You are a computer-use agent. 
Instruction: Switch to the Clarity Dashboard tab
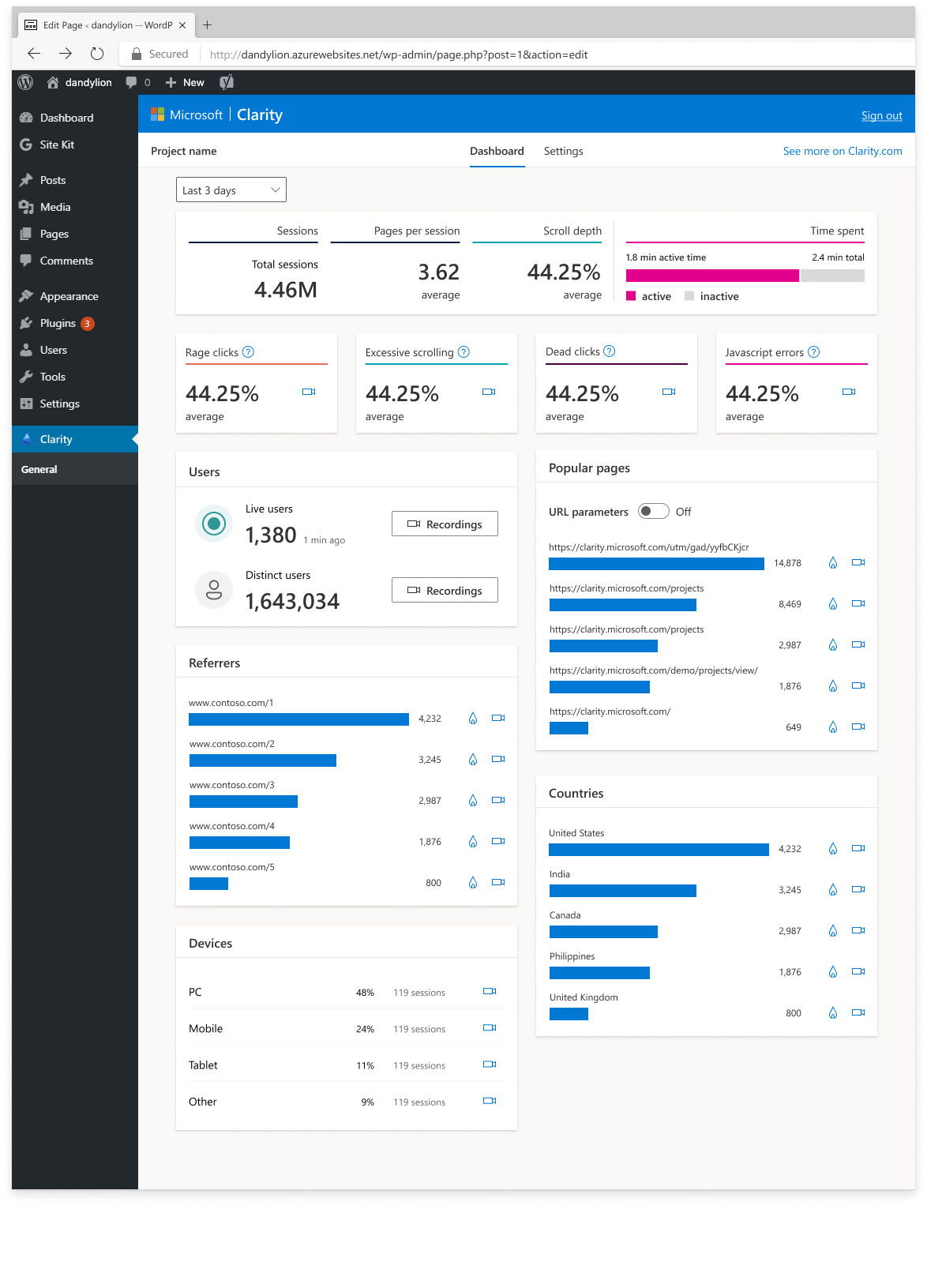click(497, 151)
